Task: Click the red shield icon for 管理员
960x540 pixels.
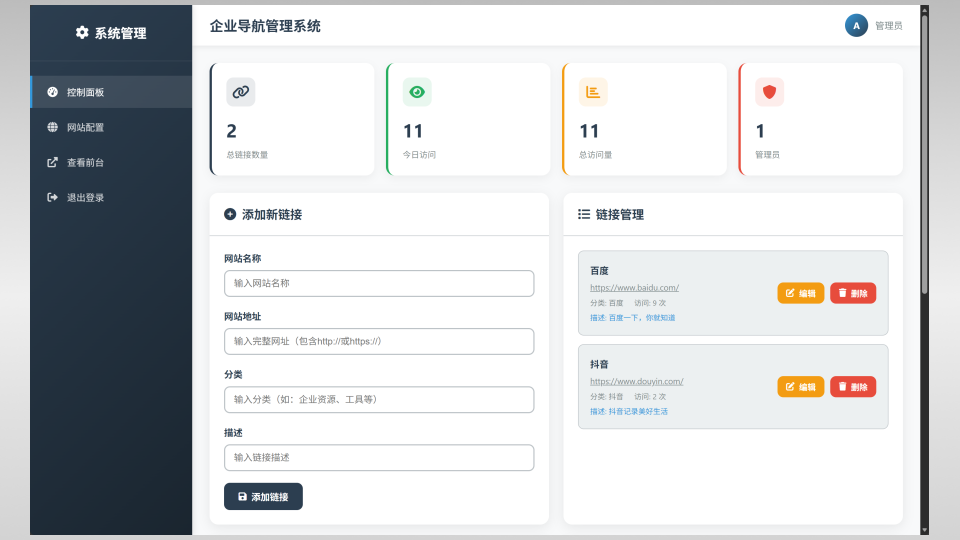Action: (x=769, y=92)
